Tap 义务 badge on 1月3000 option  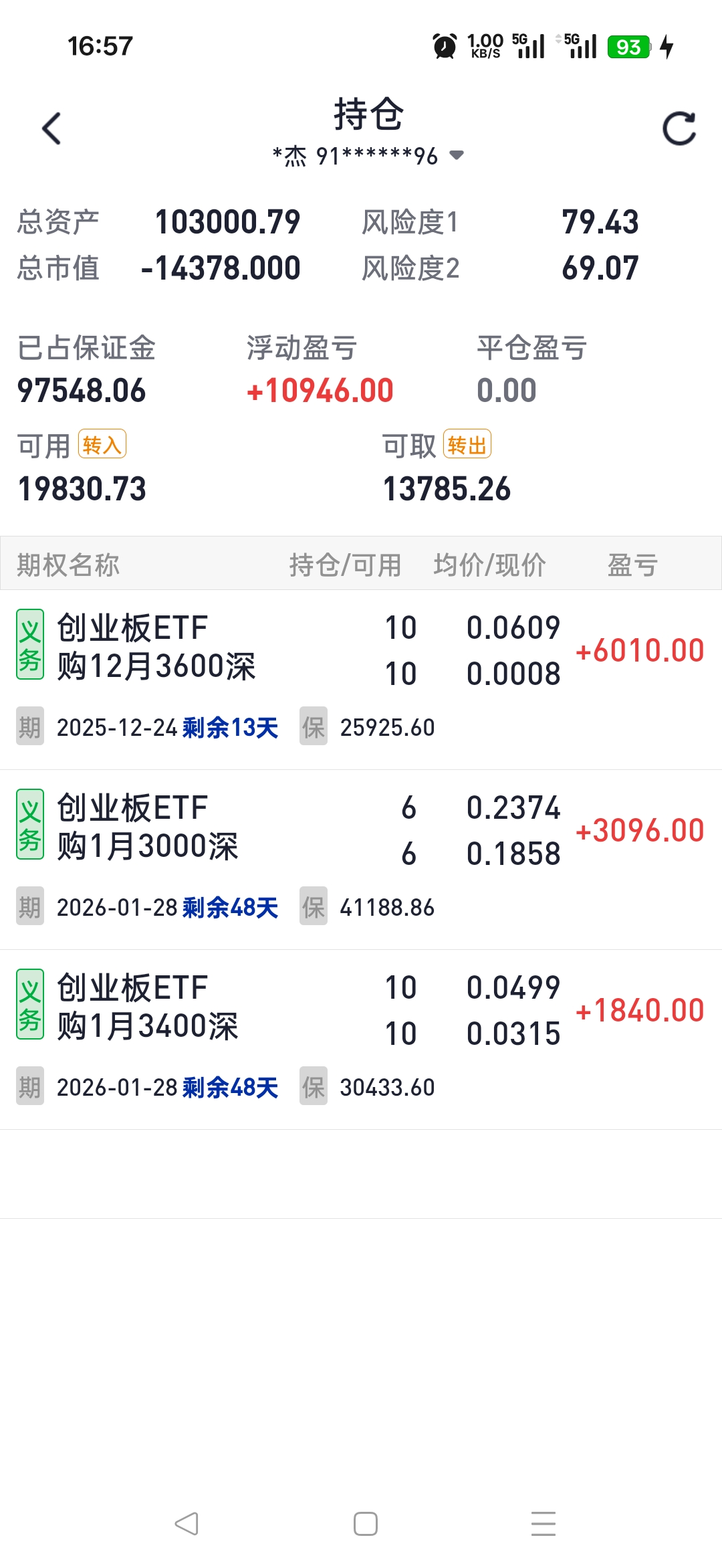30,824
